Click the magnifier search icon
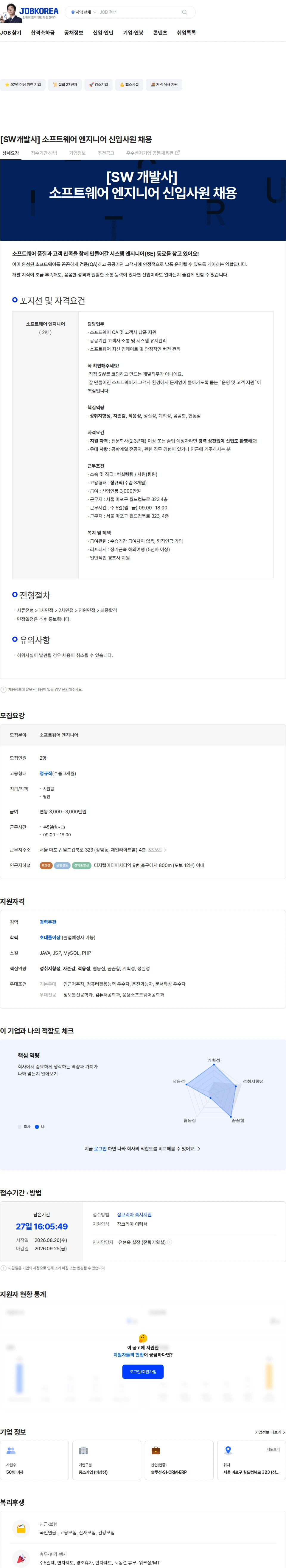286x1568 pixels. 184,12
